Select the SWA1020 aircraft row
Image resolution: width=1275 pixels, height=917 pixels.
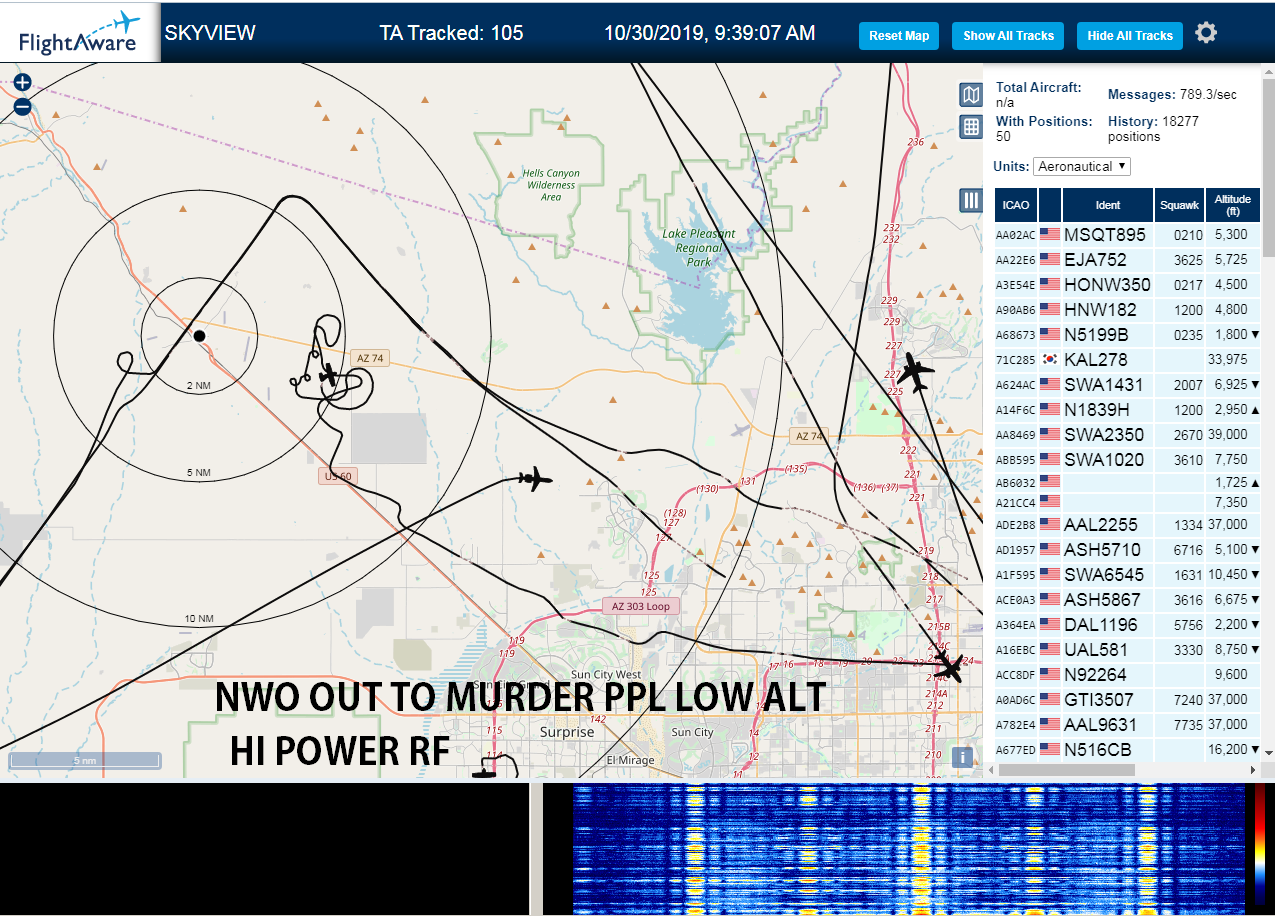[1128, 459]
